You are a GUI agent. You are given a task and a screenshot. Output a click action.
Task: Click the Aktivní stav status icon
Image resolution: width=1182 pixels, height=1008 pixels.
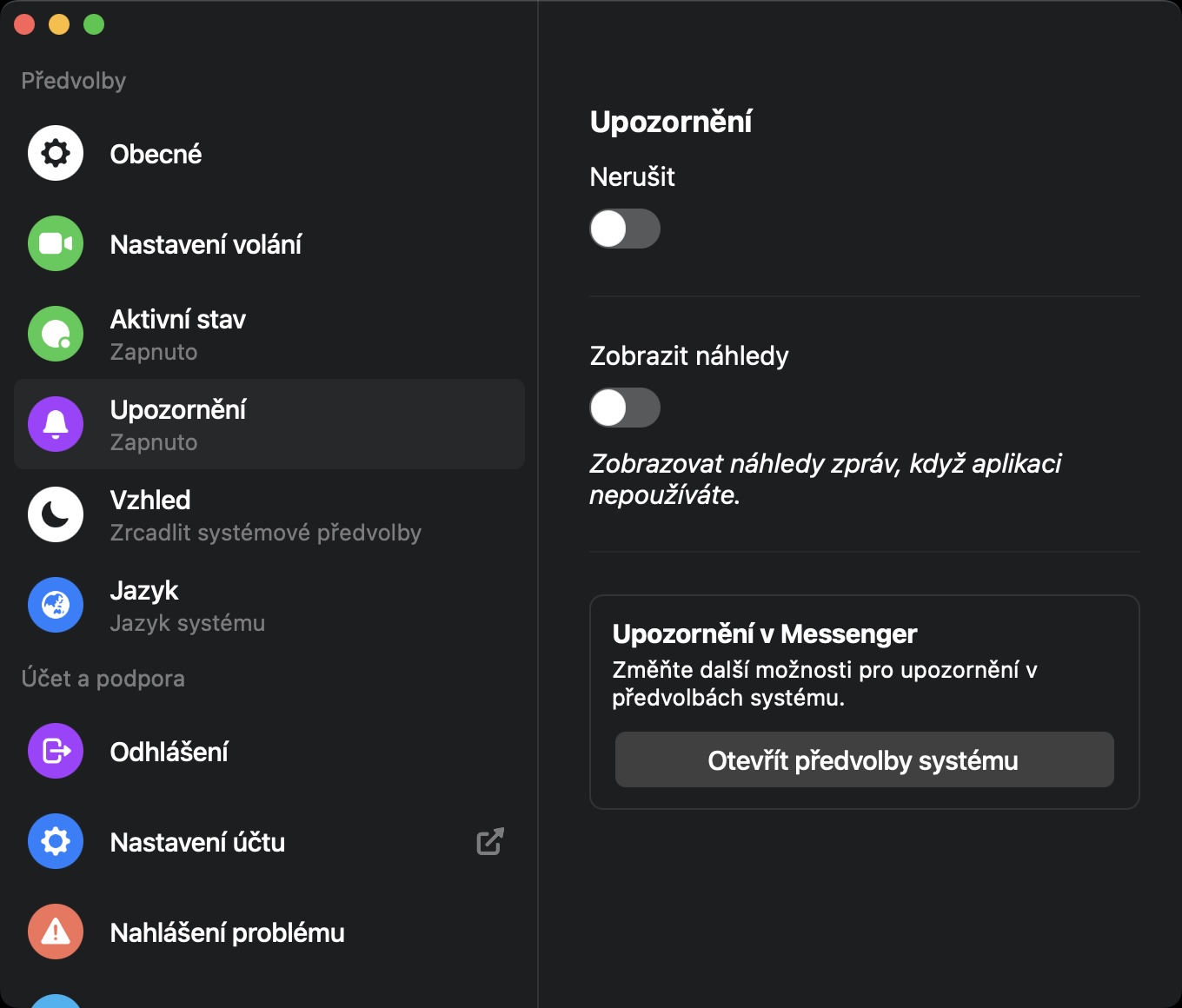(x=56, y=334)
